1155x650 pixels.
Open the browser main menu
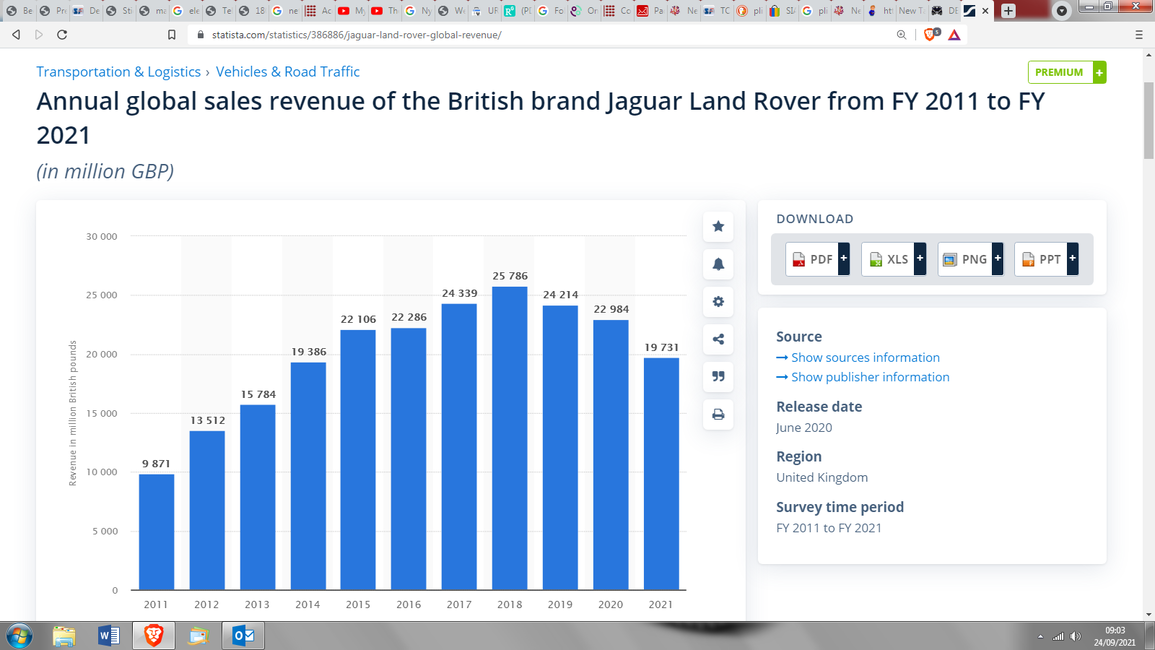pyautogui.click(x=1139, y=35)
